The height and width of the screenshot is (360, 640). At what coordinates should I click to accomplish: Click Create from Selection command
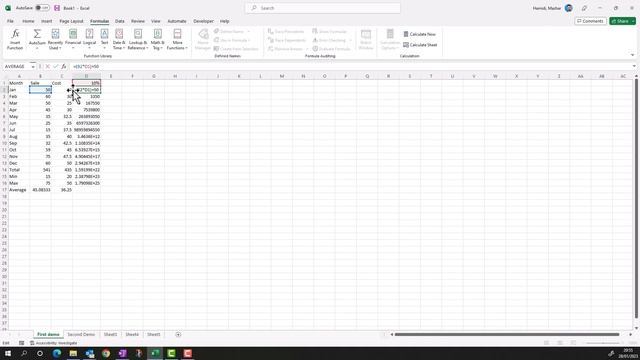tap(236, 49)
